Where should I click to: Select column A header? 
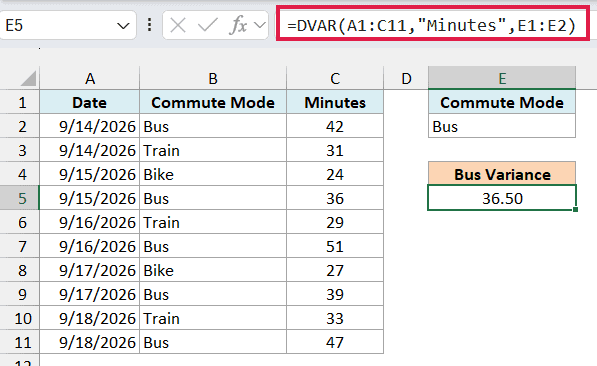click(x=90, y=78)
